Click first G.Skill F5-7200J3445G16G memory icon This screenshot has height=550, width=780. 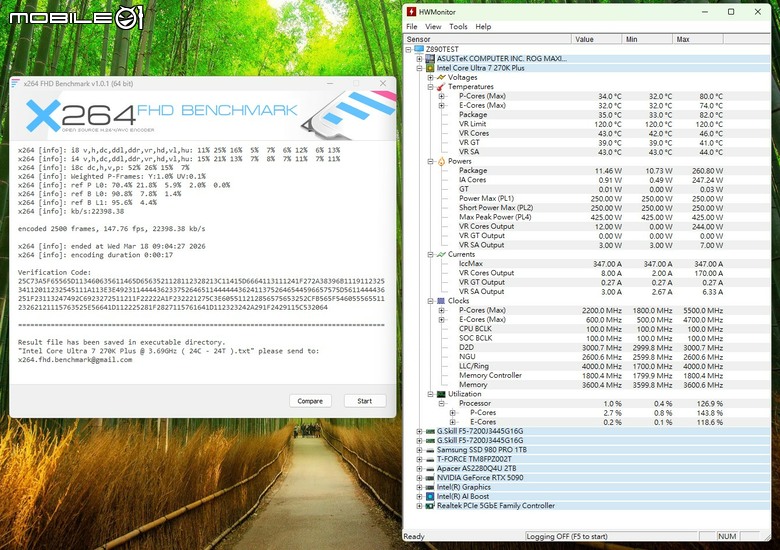point(430,431)
